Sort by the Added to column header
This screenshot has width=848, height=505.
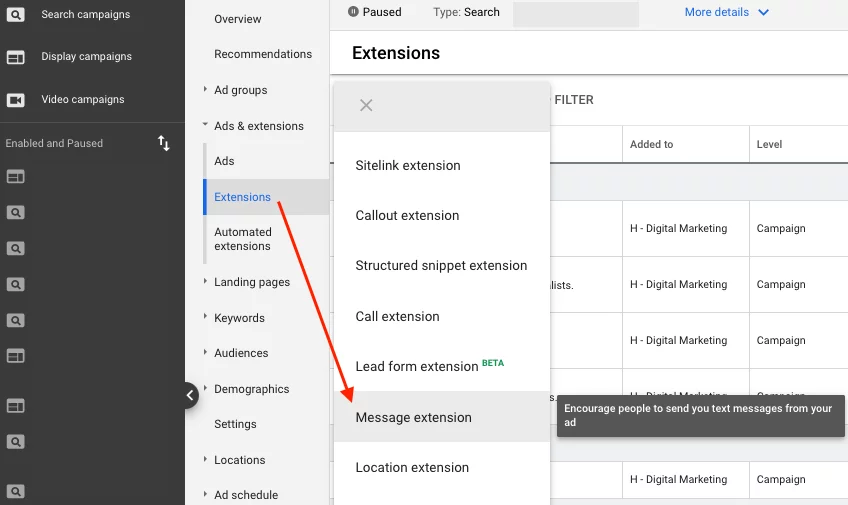652,144
